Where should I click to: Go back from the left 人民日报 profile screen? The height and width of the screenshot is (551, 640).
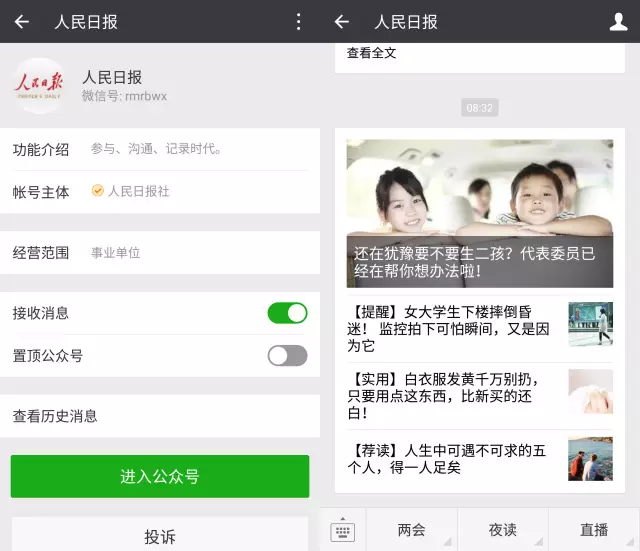[22, 22]
